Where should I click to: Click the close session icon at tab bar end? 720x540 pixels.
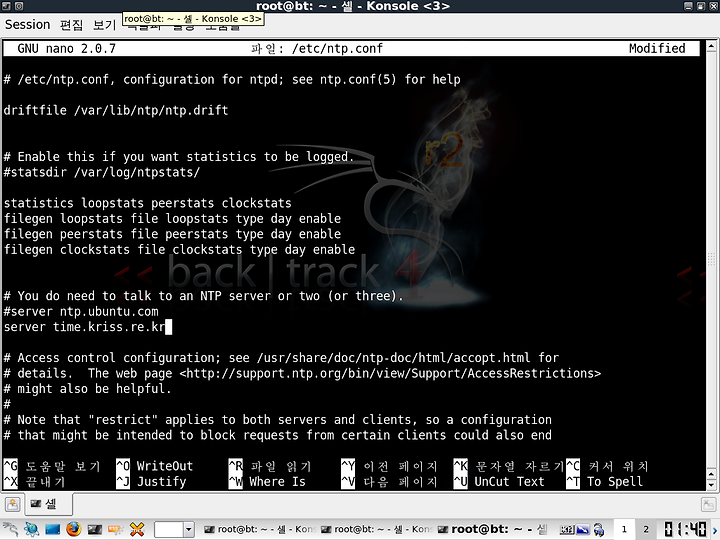point(709,505)
